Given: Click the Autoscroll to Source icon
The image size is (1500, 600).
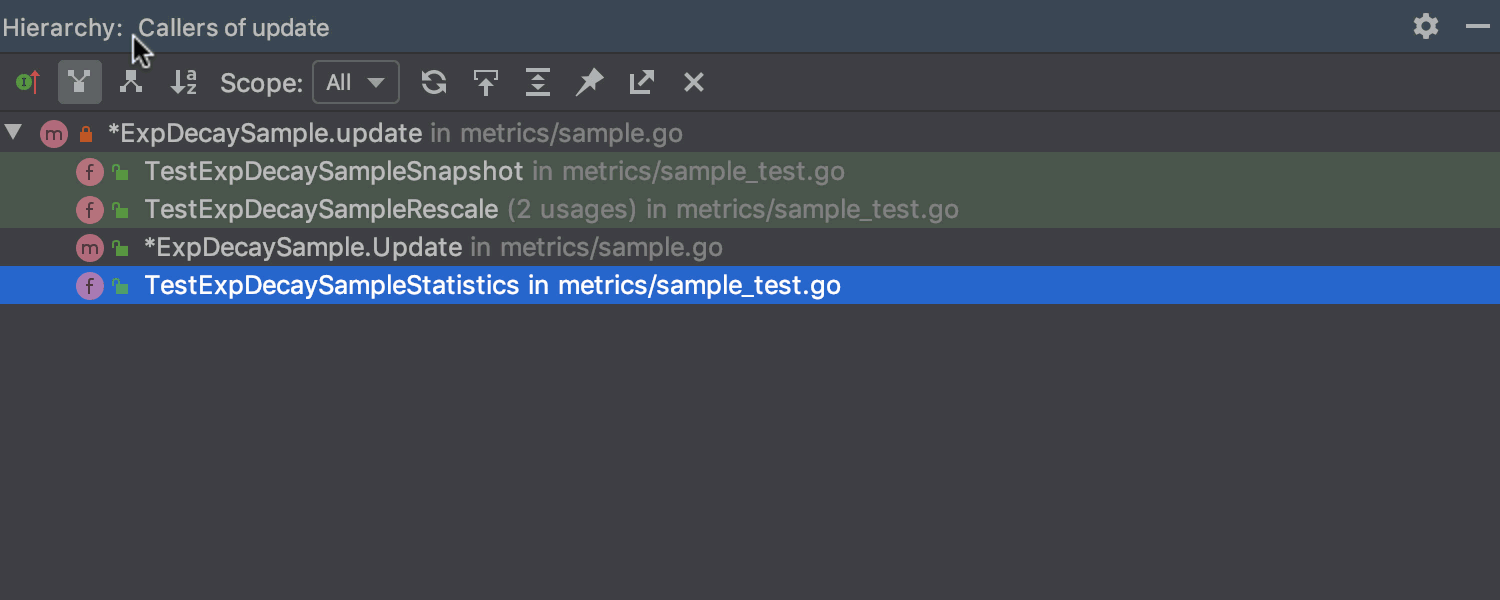Looking at the screenshot, I should pyautogui.click(x=486, y=82).
